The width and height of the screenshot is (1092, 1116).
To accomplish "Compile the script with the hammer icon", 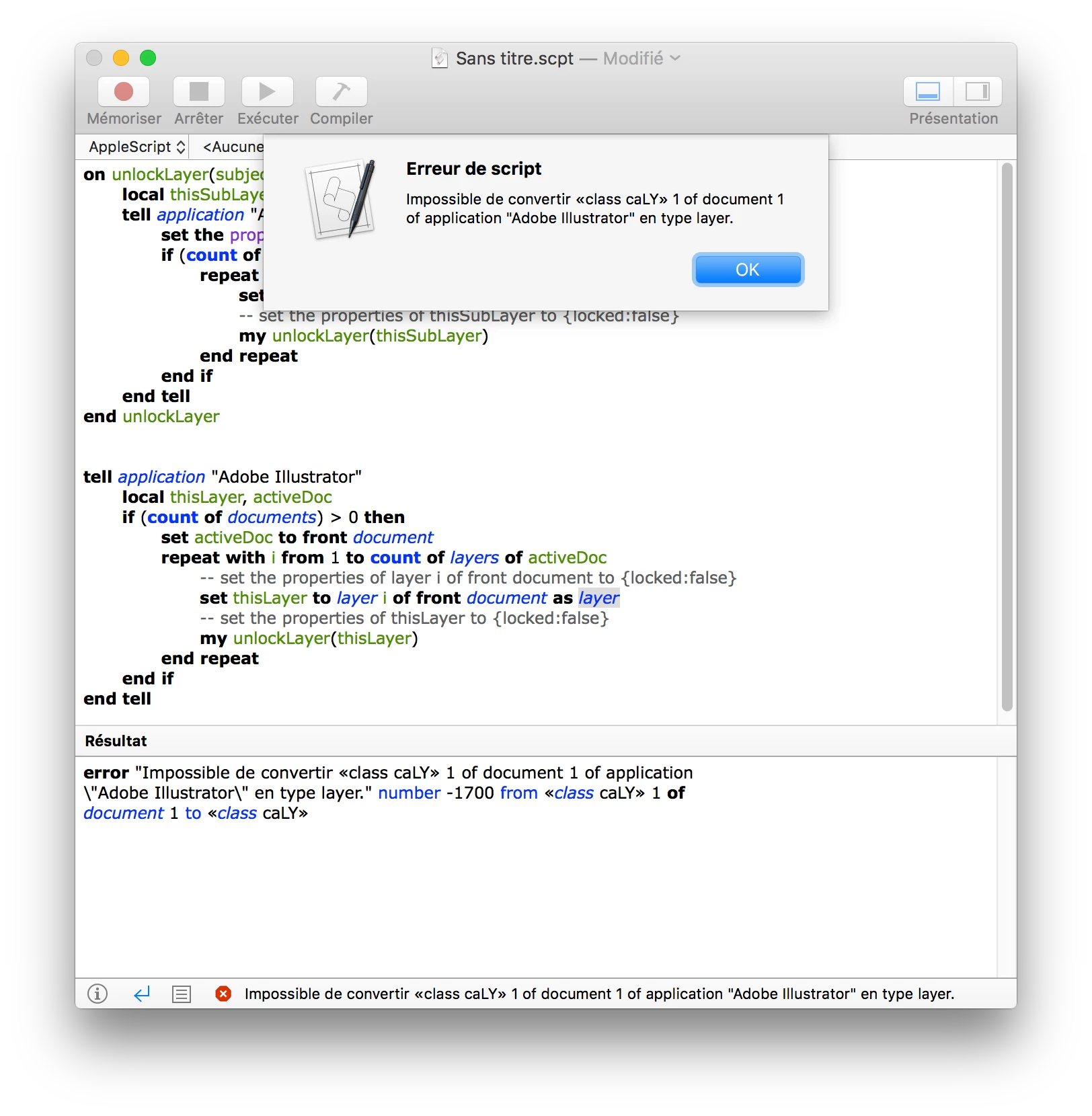I will pyautogui.click(x=342, y=91).
